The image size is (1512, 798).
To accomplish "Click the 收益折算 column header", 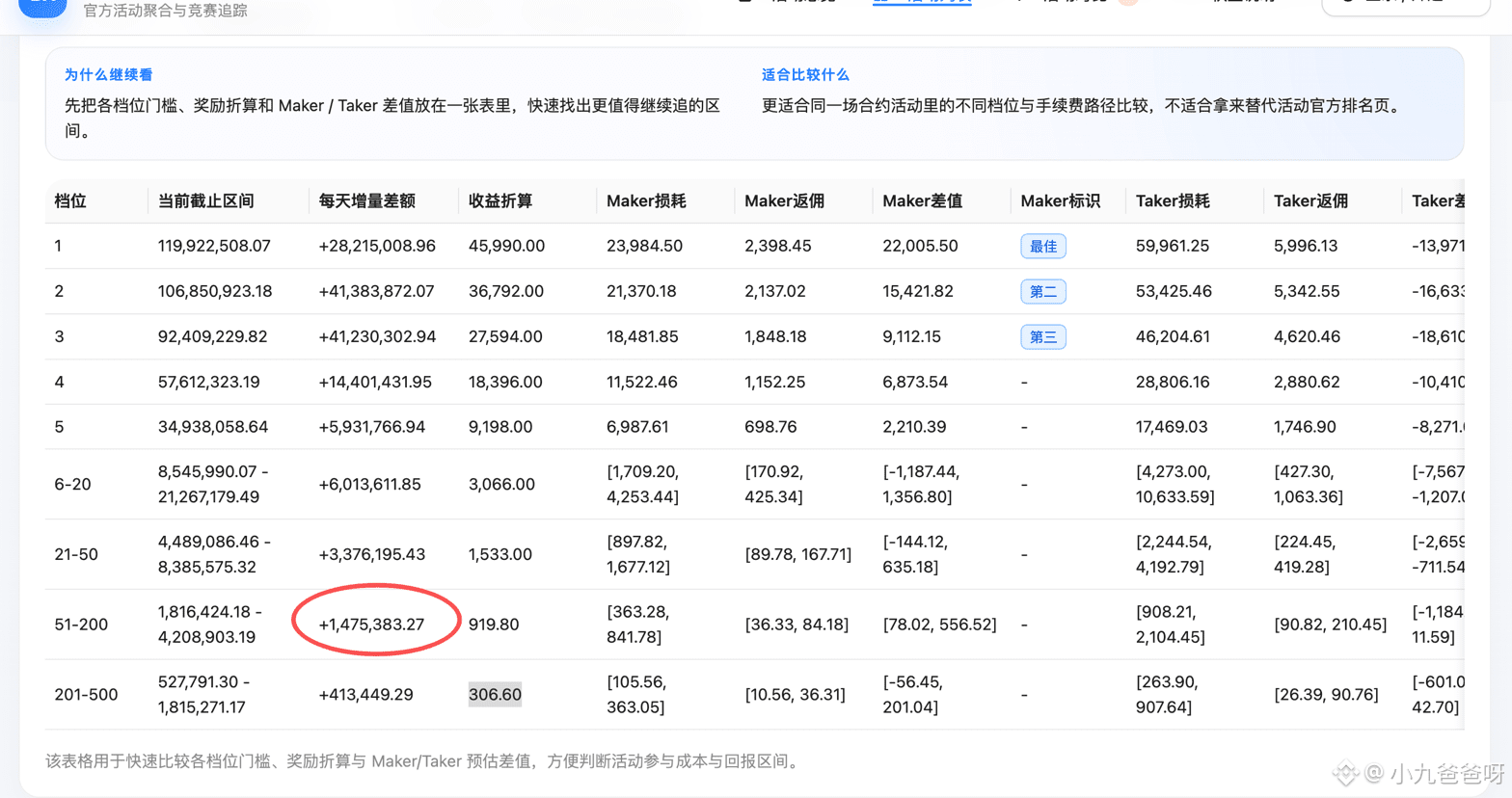I will point(500,200).
